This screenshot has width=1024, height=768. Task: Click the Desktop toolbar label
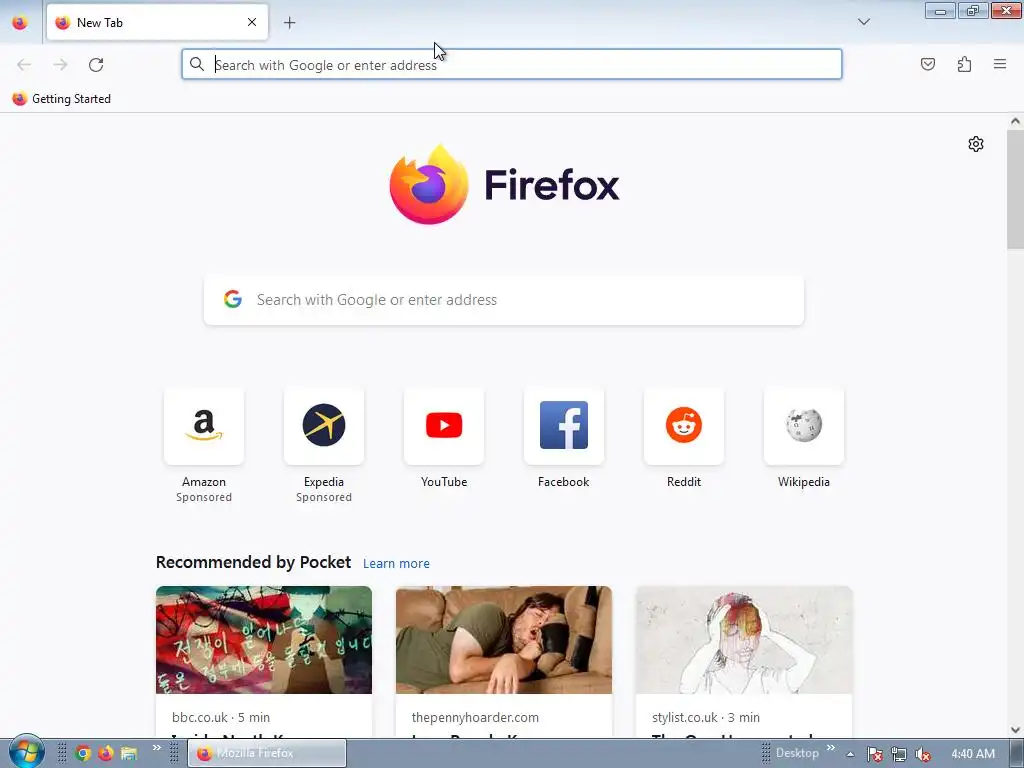(x=797, y=753)
